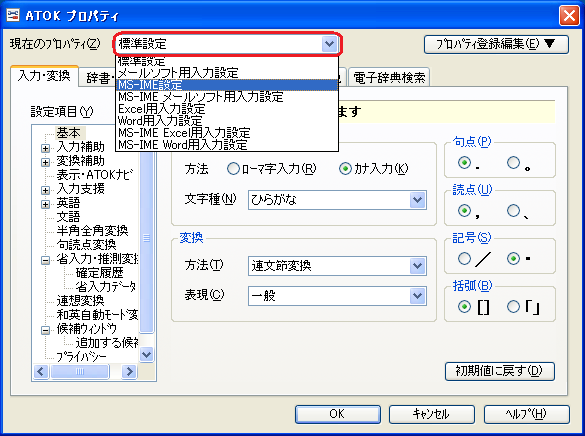
Task: Close the ATOK プロパティ window
Action: (569, 16)
